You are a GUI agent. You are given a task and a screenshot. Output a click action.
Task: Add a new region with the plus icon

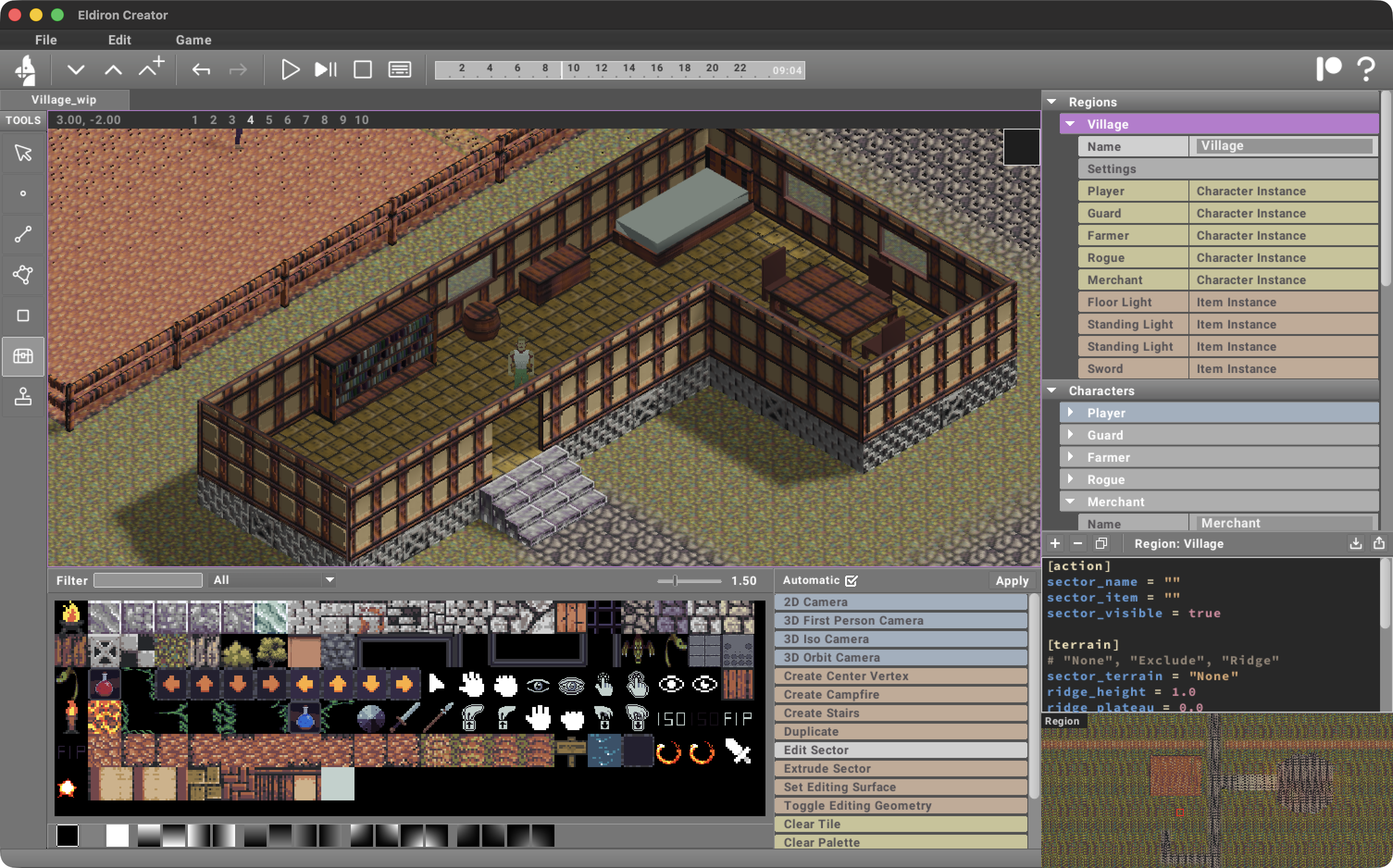1055,543
